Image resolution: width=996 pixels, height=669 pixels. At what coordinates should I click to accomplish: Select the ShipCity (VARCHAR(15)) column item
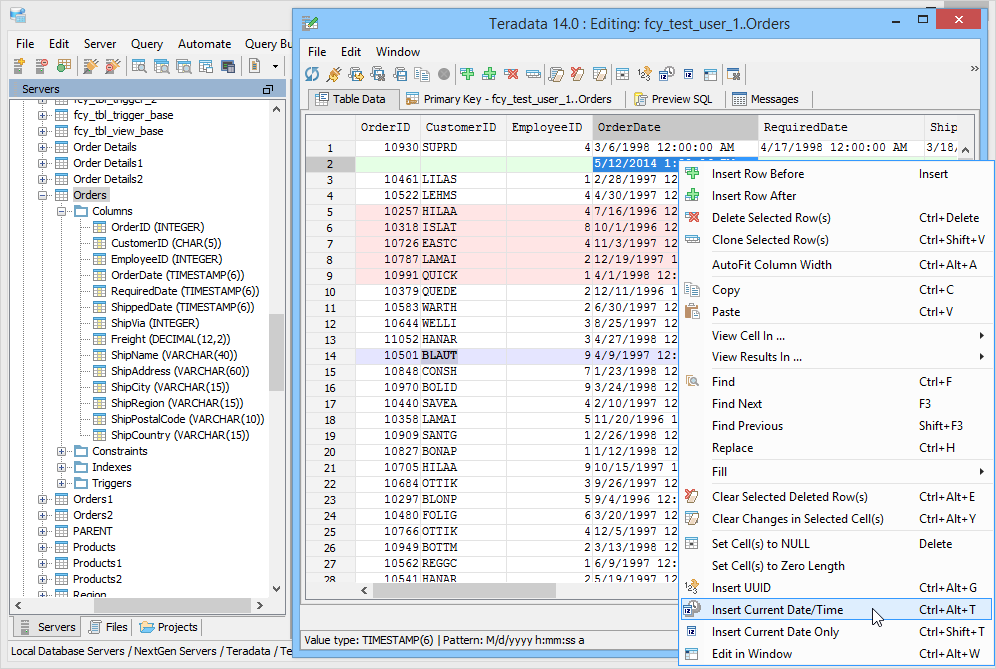pos(170,387)
